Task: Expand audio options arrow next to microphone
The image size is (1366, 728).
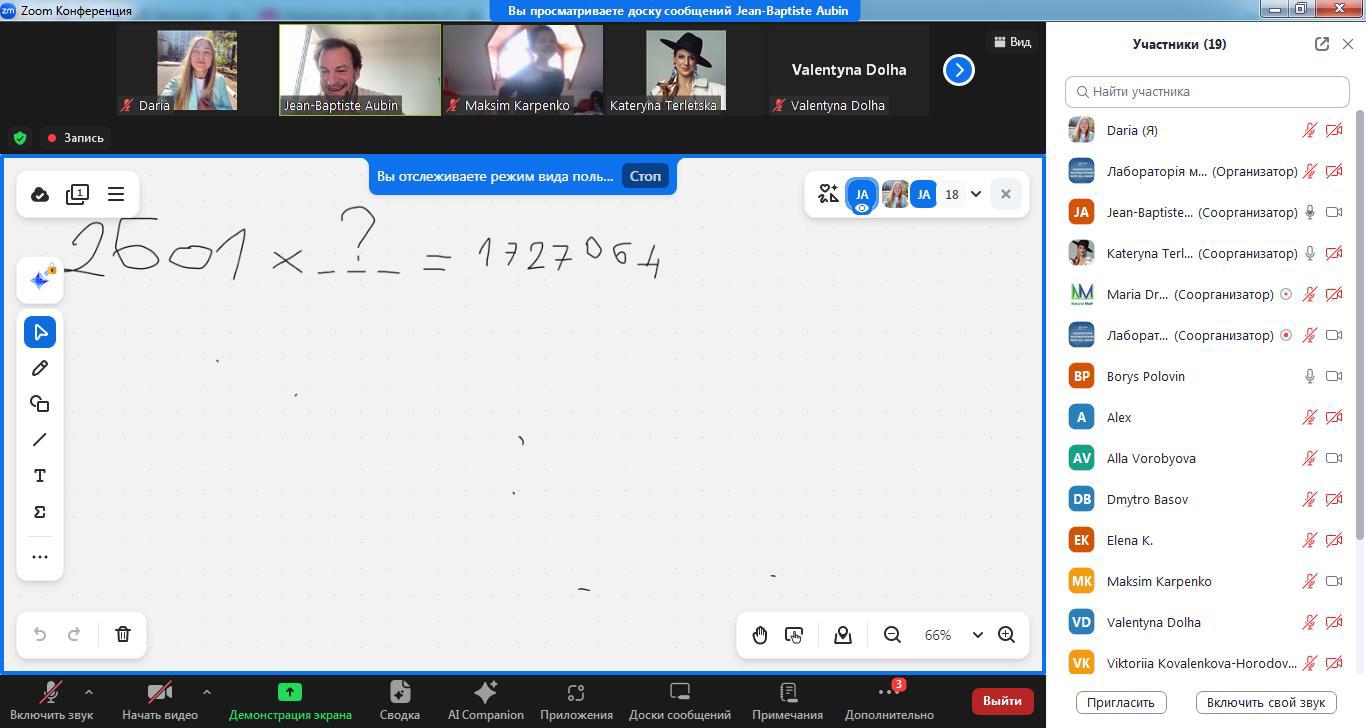Action: point(89,691)
